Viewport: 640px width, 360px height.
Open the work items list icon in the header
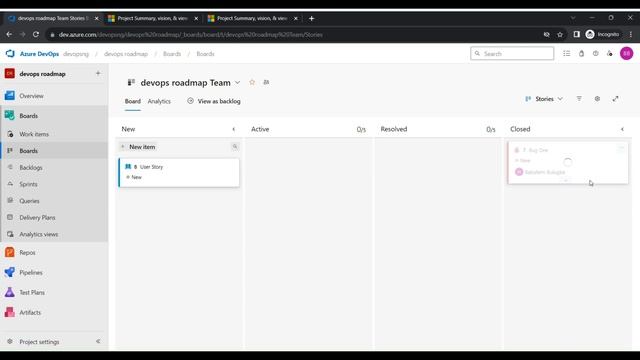coord(567,53)
